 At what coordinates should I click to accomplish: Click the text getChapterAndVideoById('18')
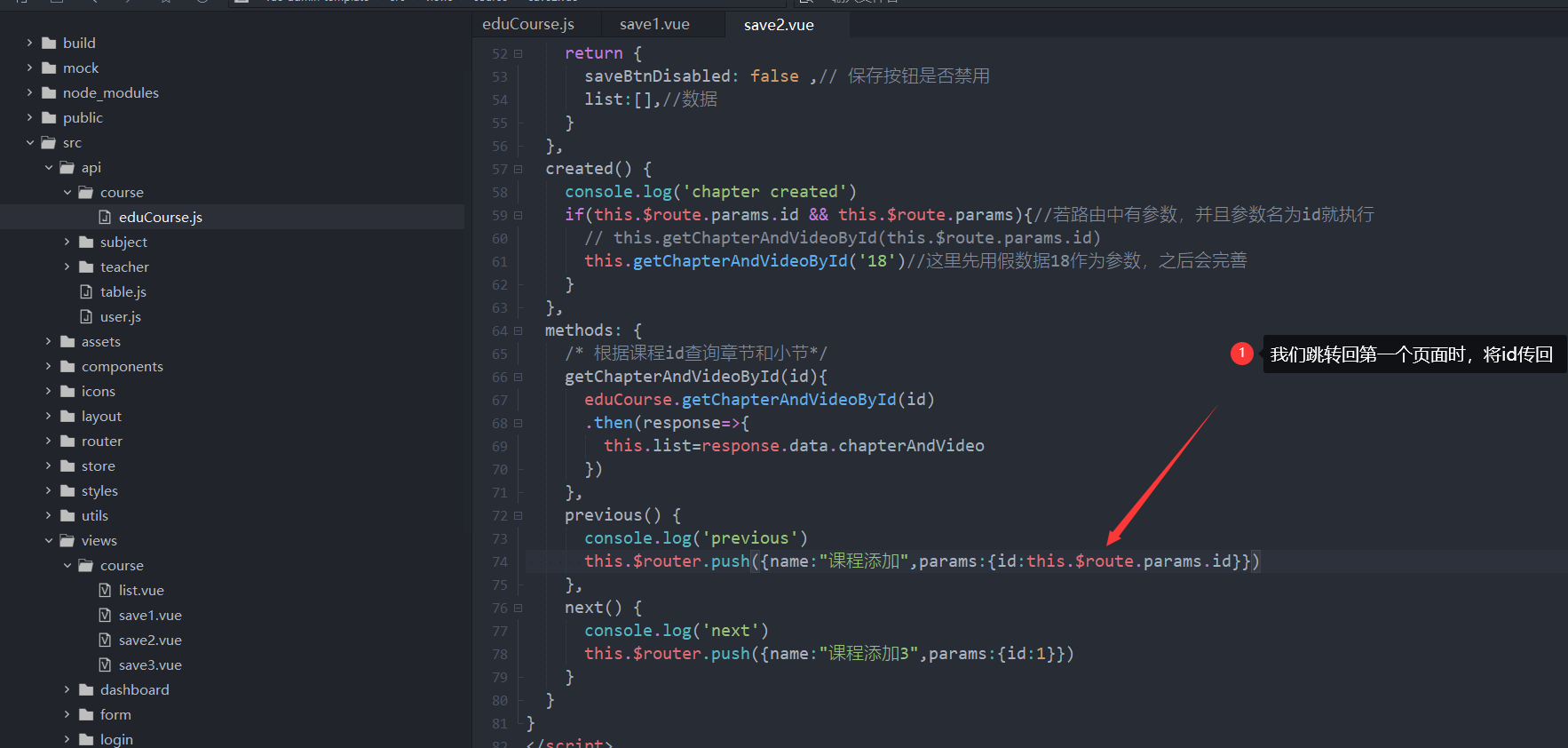(x=770, y=261)
